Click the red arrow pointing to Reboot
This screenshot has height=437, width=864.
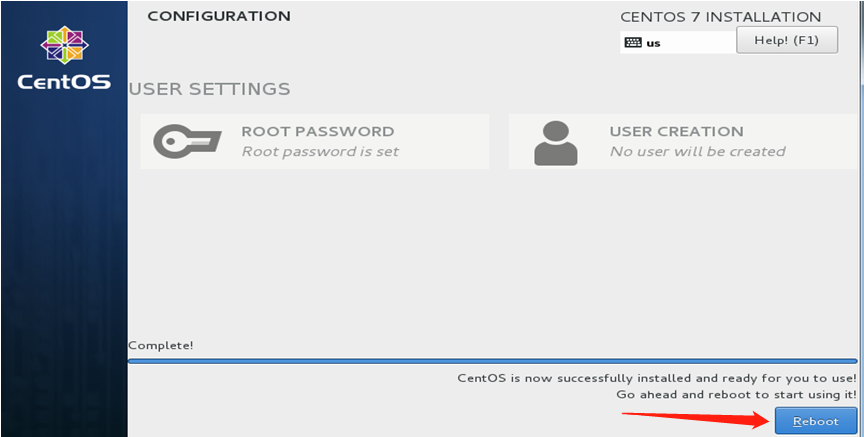click(x=696, y=417)
